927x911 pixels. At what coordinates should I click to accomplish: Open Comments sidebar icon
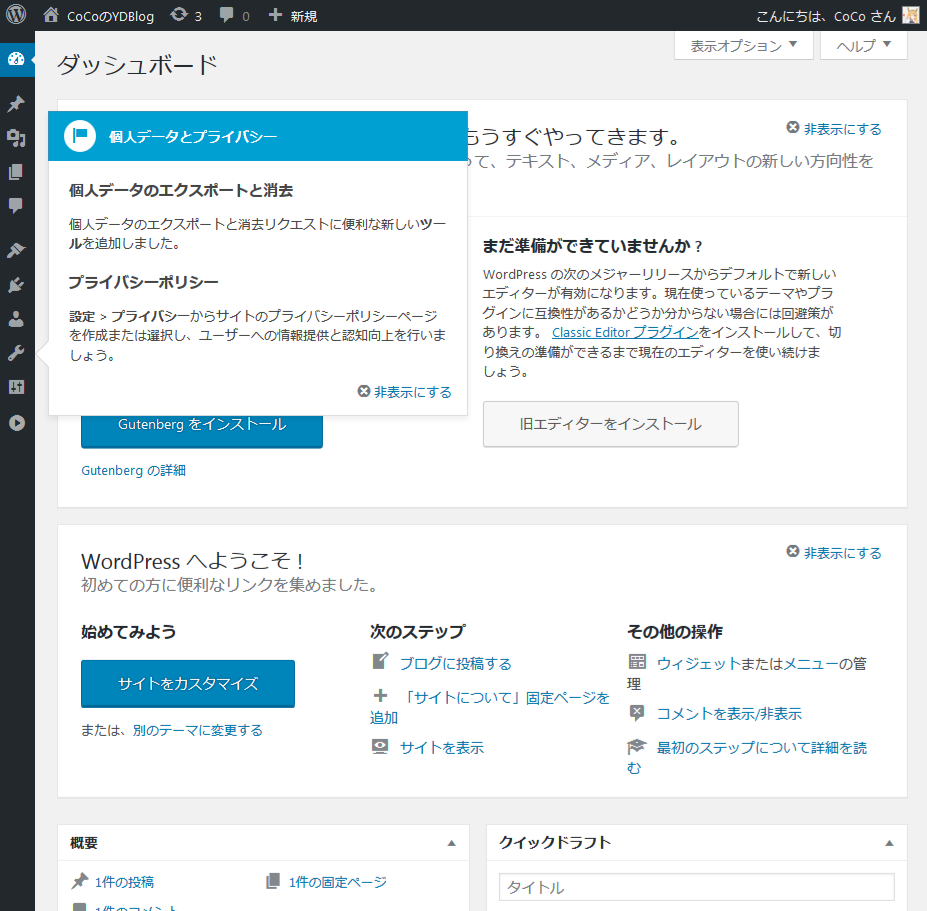click(x=17, y=206)
